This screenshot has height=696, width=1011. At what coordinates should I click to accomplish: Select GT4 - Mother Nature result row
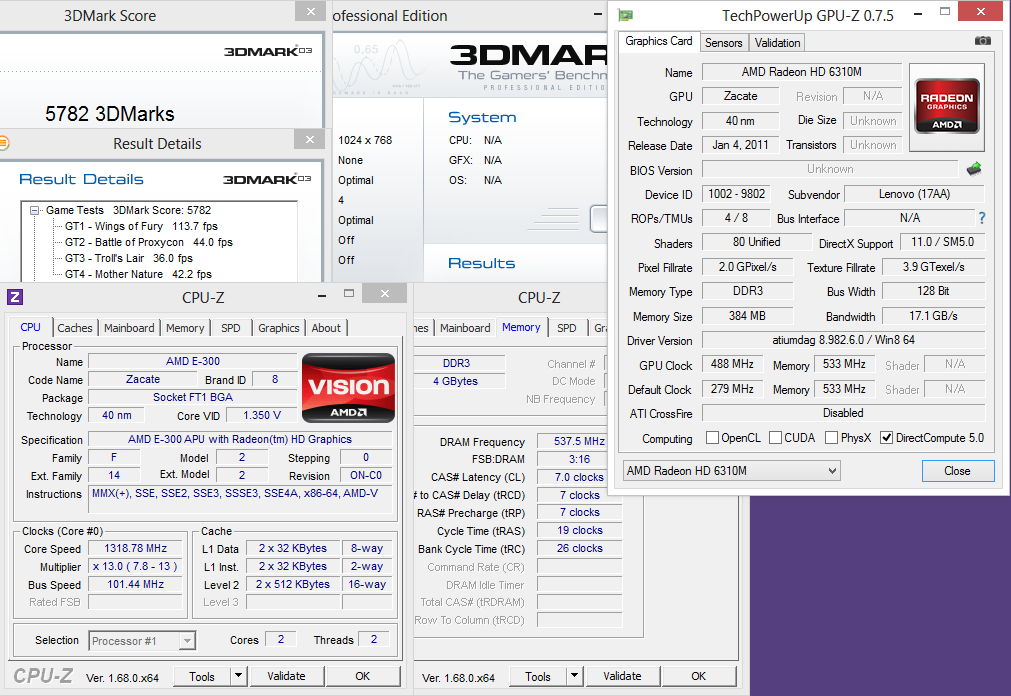[x=138, y=274]
